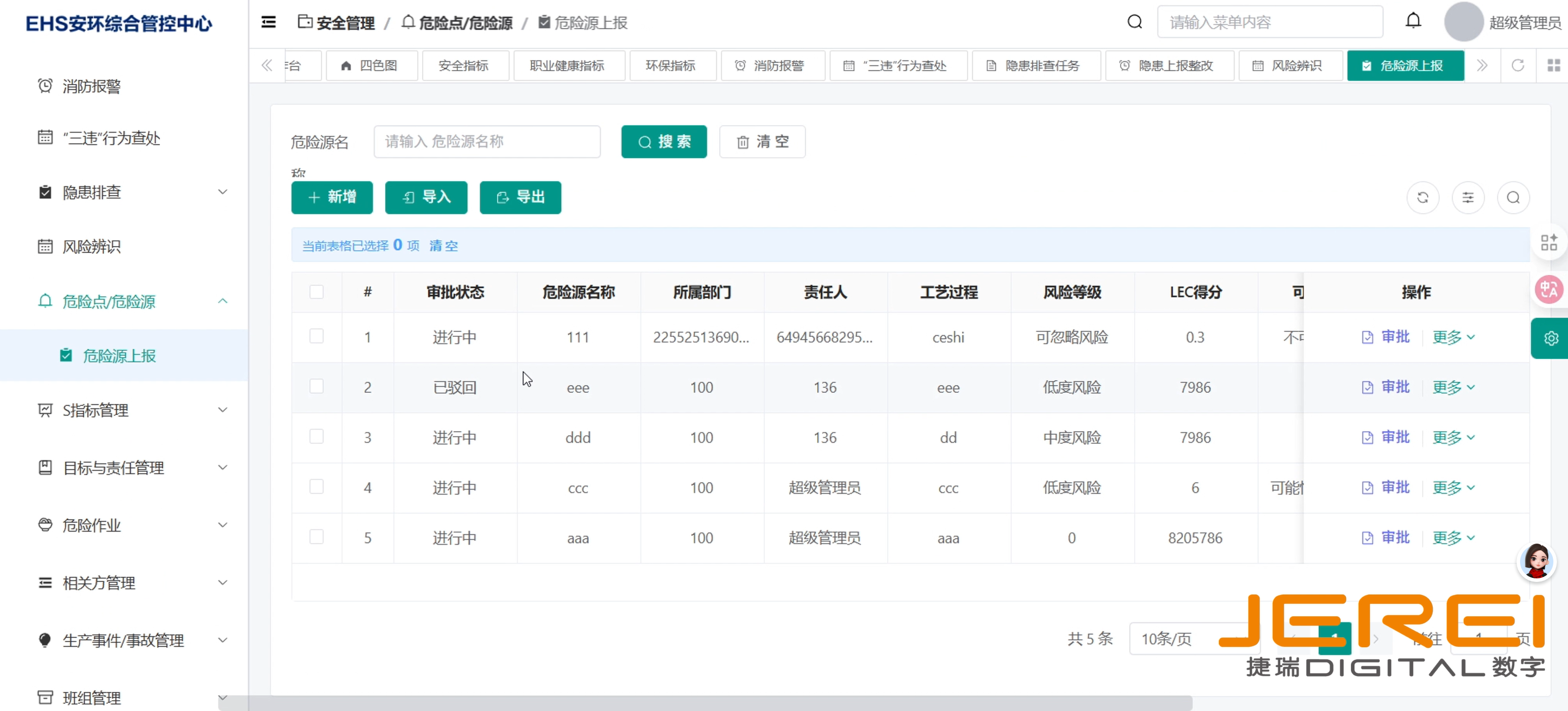Open the grid layout icon top right
The width and height of the screenshot is (1568, 711).
[x=1553, y=66]
